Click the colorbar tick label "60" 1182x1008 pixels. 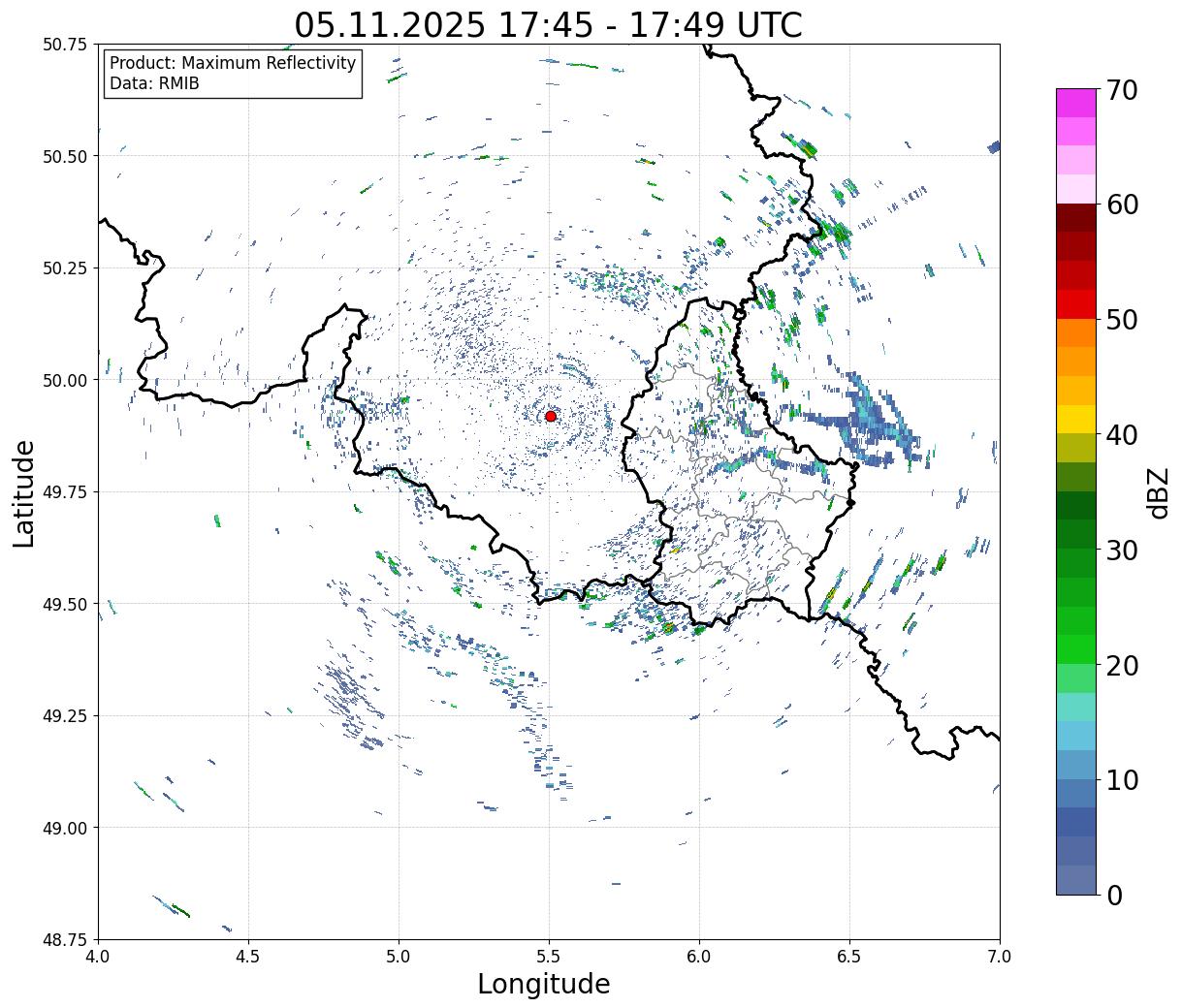tap(1121, 205)
